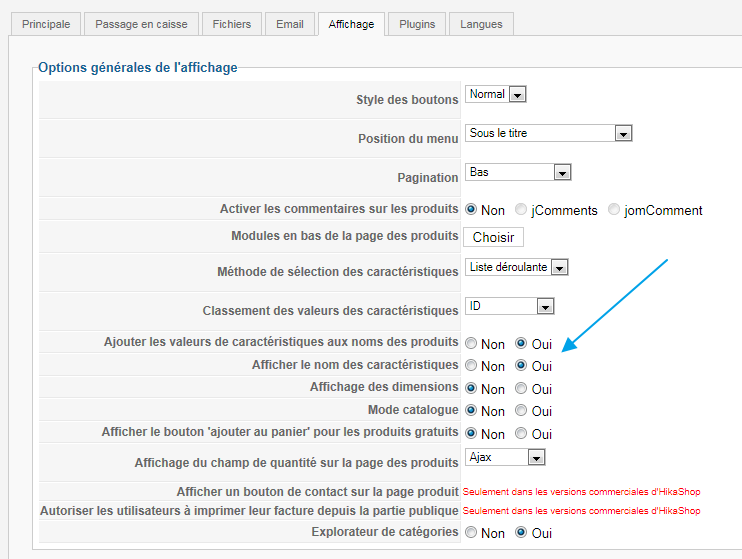Click Activer les commentaires sur les produits label
Image resolution: width=742 pixels, height=559 pixels.
(x=339, y=209)
